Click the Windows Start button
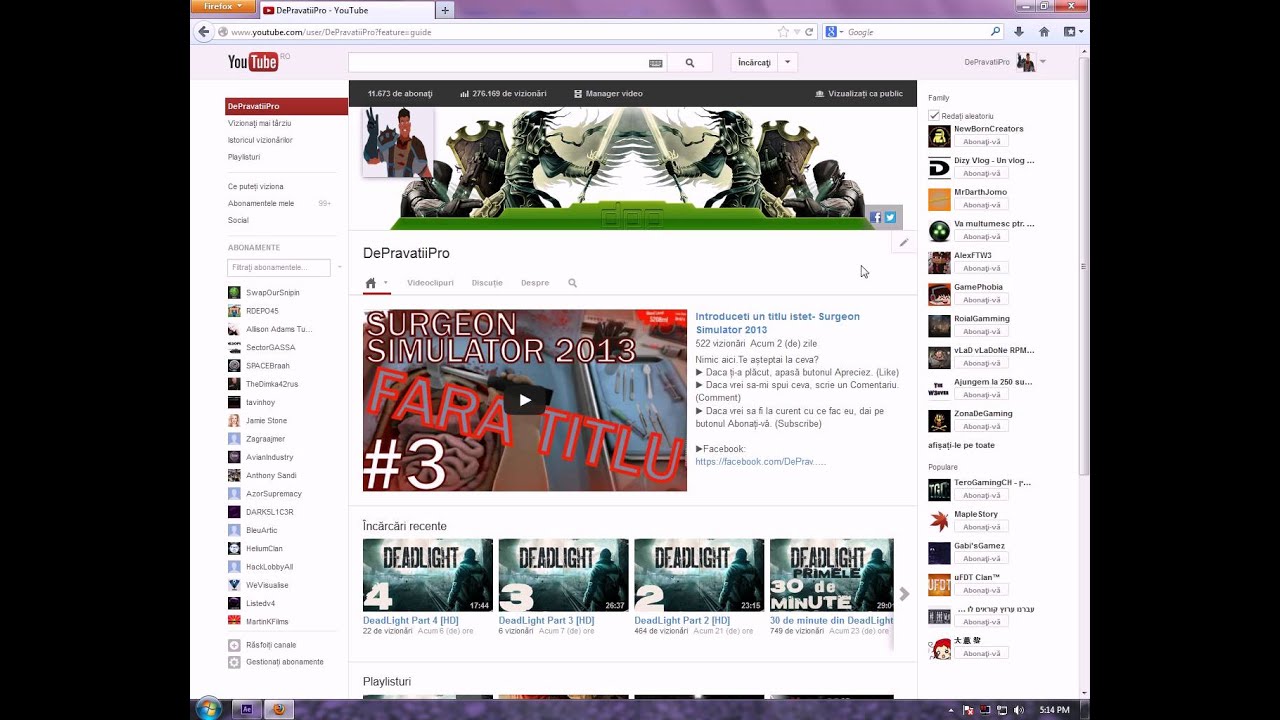 point(209,709)
